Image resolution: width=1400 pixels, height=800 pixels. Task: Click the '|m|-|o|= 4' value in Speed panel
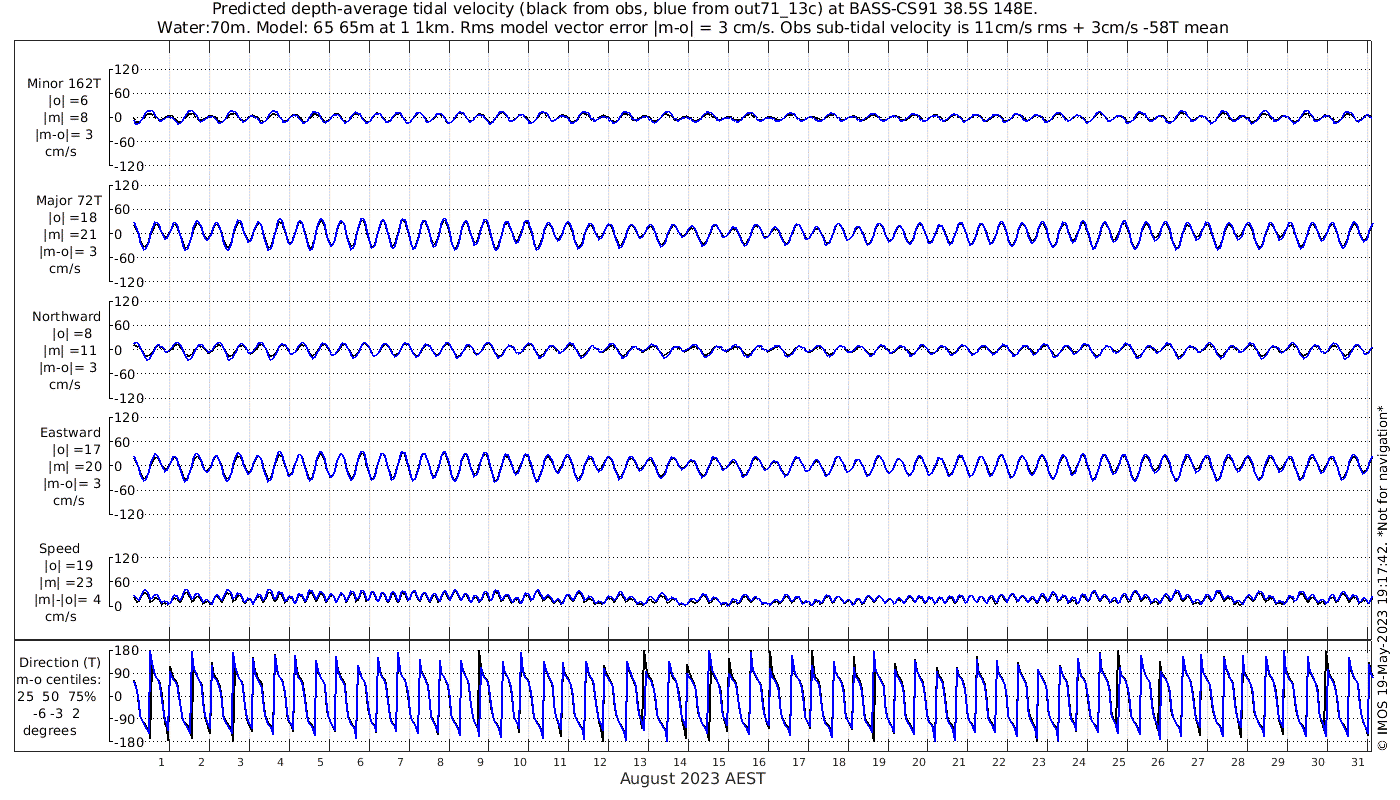tap(66, 600)
